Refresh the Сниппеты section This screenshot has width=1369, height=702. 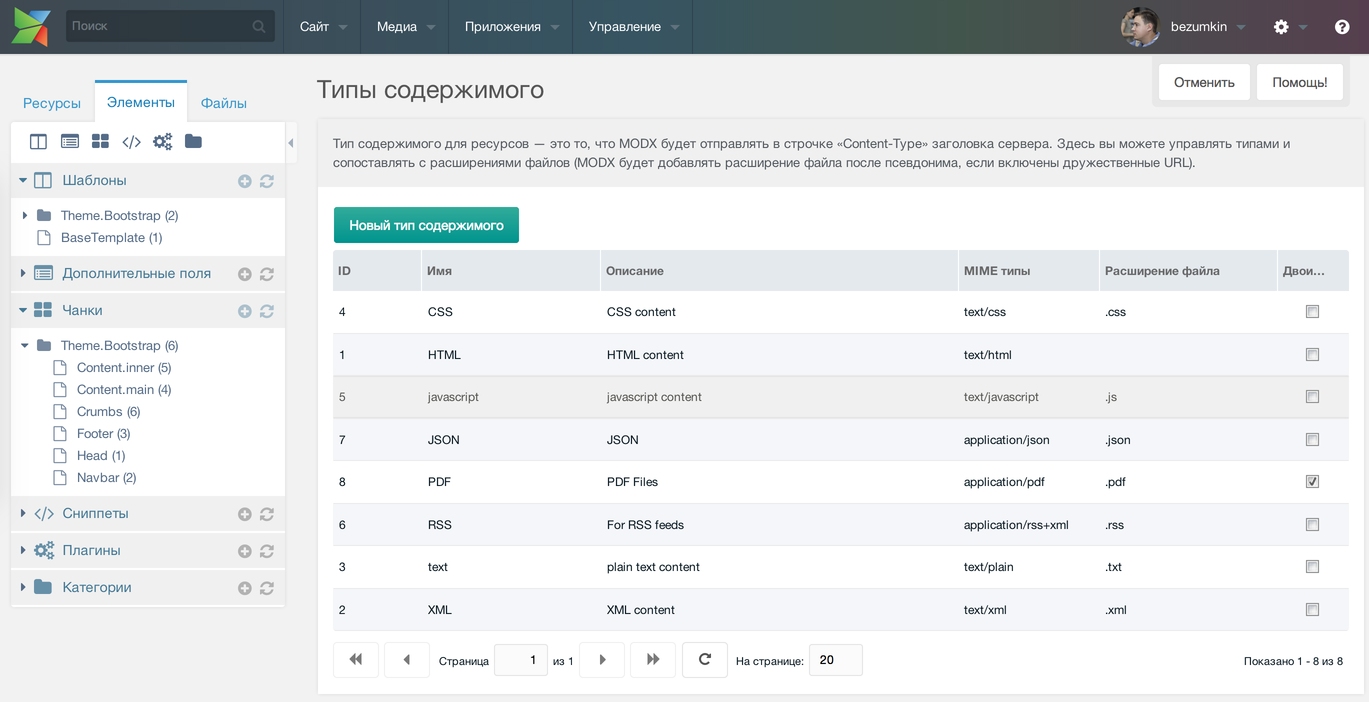pos(267,514)
